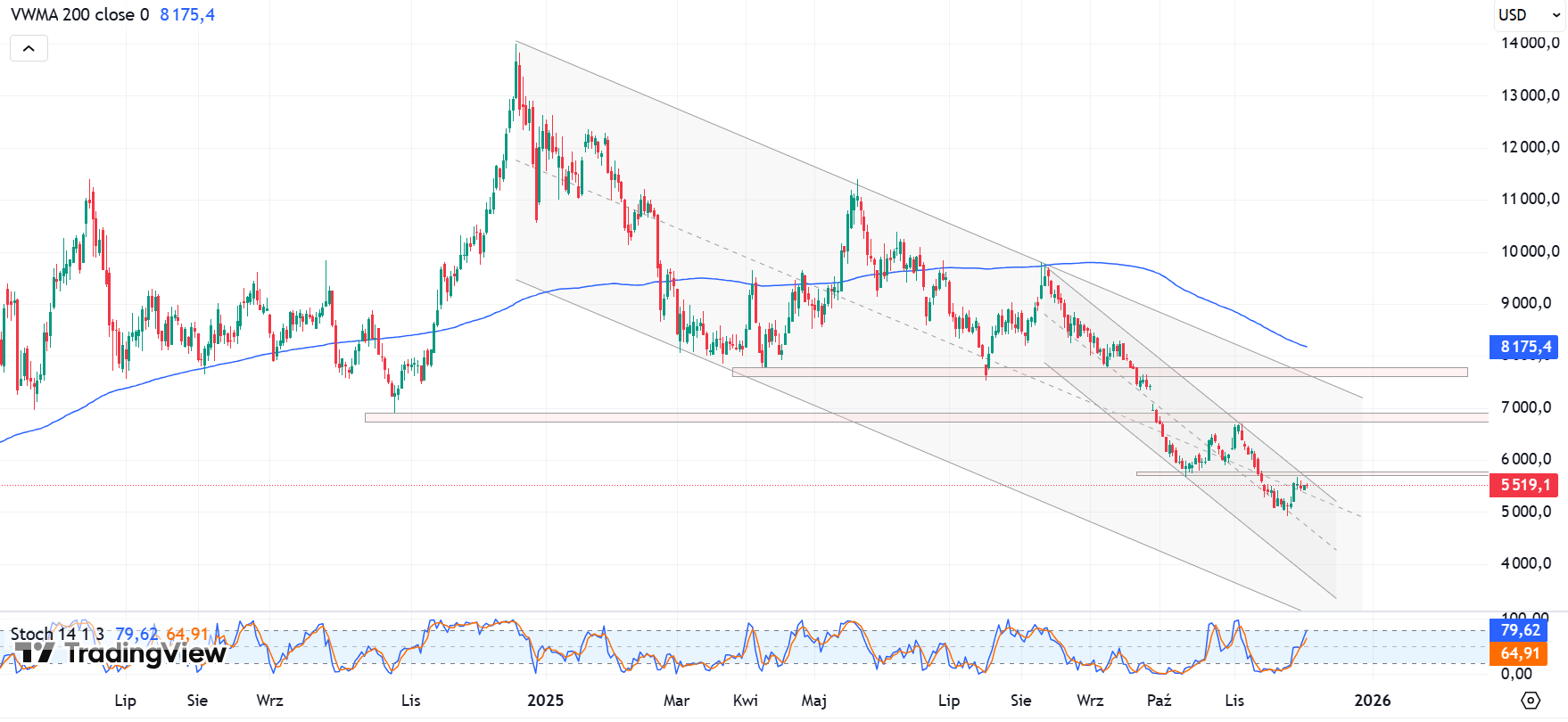This screenshot has height=722, width=1568.
Task: Click the blue 79,62 stochastic value tag
Action: point(1520,630)
